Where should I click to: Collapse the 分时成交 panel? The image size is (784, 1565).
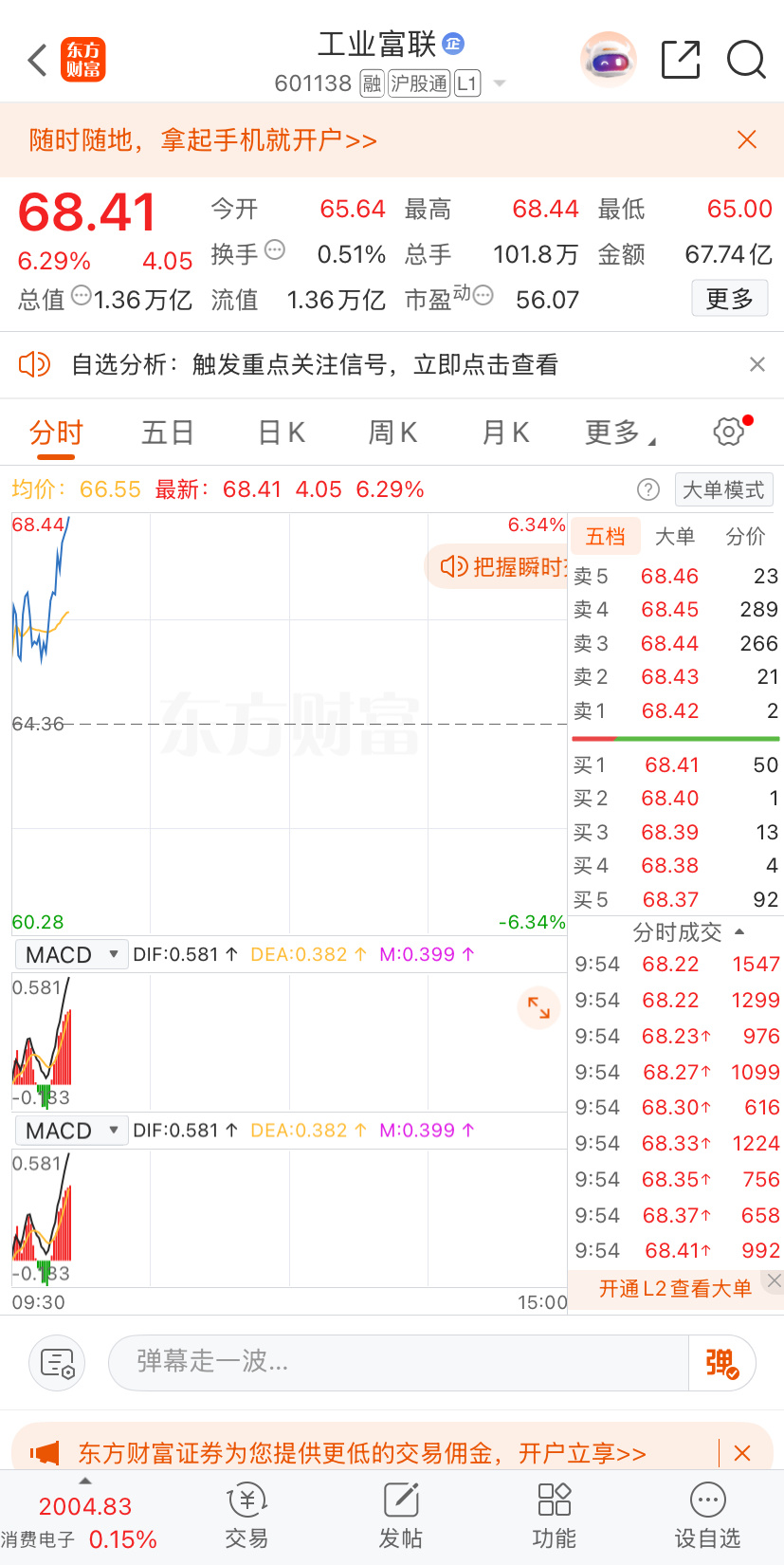[687, 932]
